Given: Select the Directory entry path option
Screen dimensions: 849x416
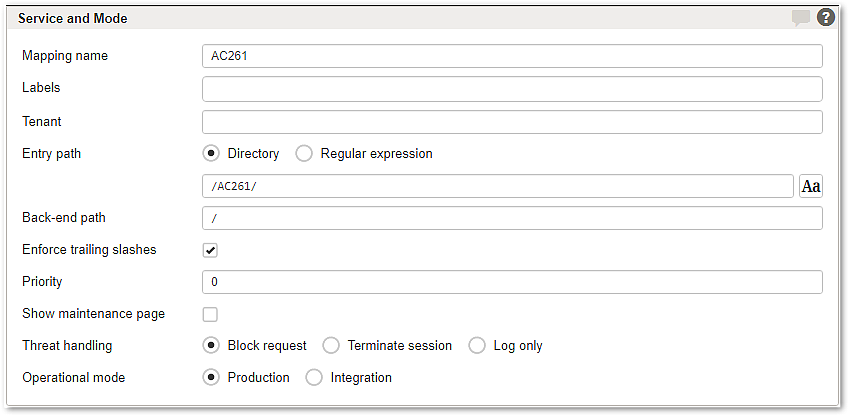Looking at the screenshot, I should click(211, 154).
